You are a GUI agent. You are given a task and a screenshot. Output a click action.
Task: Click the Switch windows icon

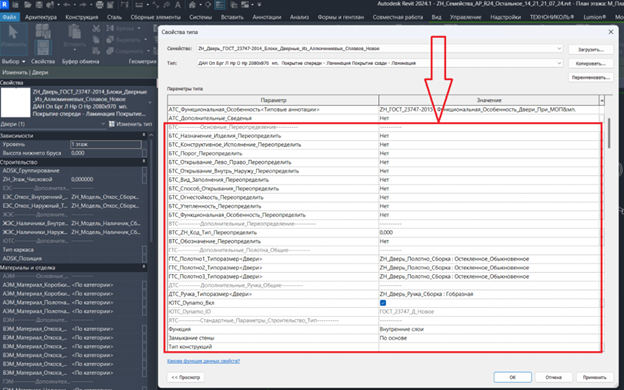point(245,5)
